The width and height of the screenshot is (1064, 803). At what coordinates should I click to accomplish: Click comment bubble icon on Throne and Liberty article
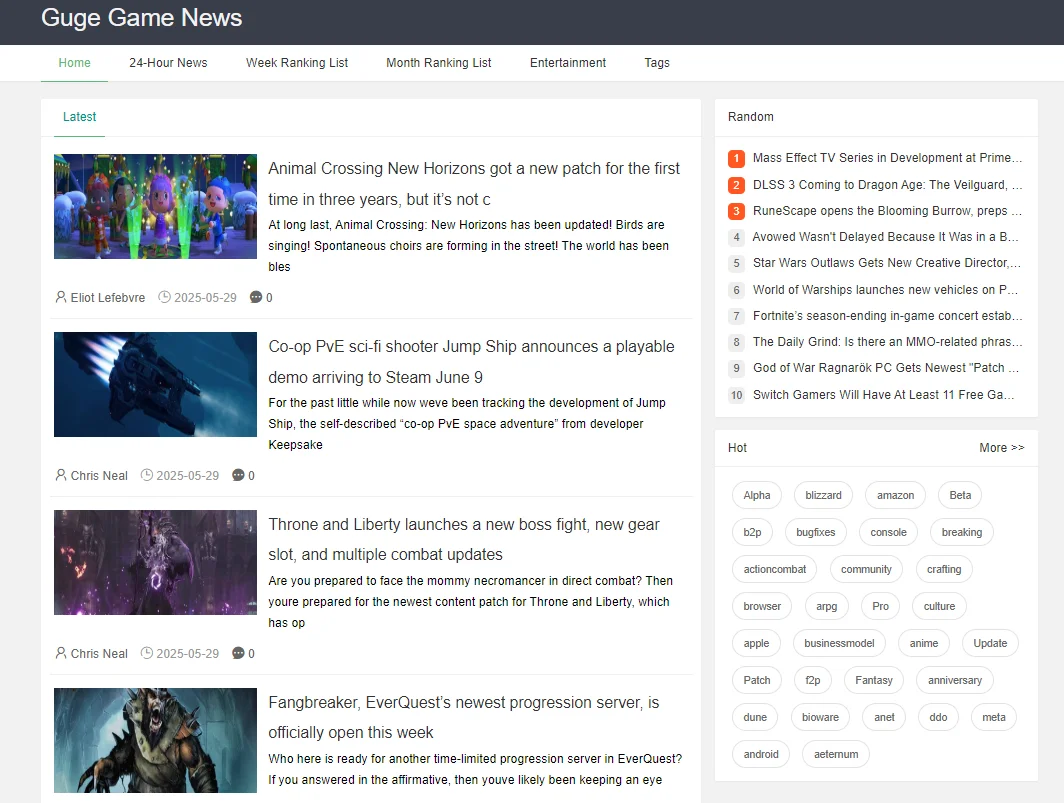(238, 654)
